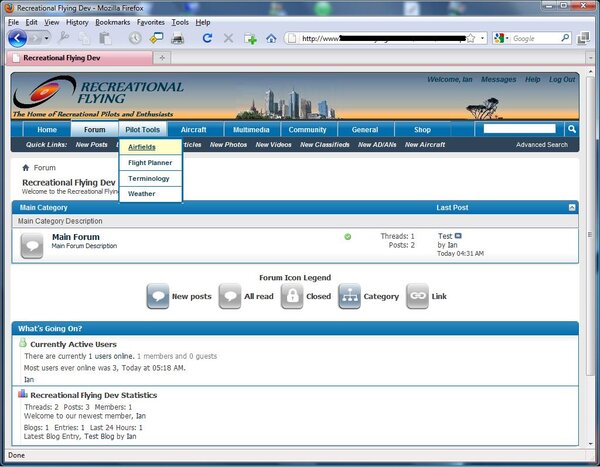This screenshot has width=600, height=467.
Task: Click the Advanced Search link
Action: click(x=541, y=145)
